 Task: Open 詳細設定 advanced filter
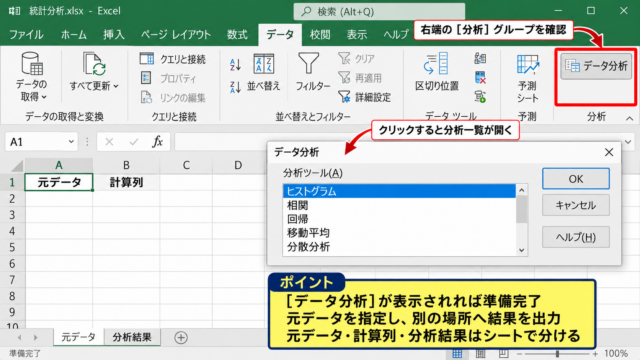pos(364,97)
